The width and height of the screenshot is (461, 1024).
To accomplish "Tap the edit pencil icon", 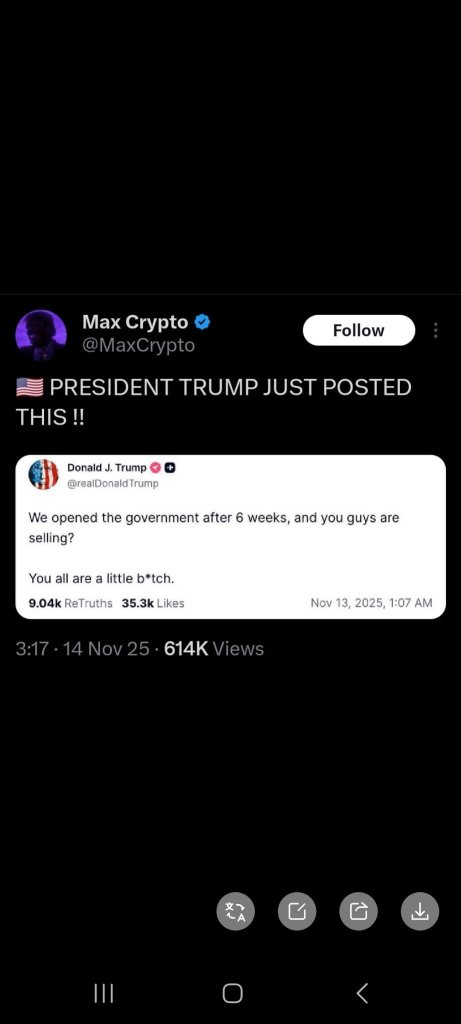I will click(297, 910).
